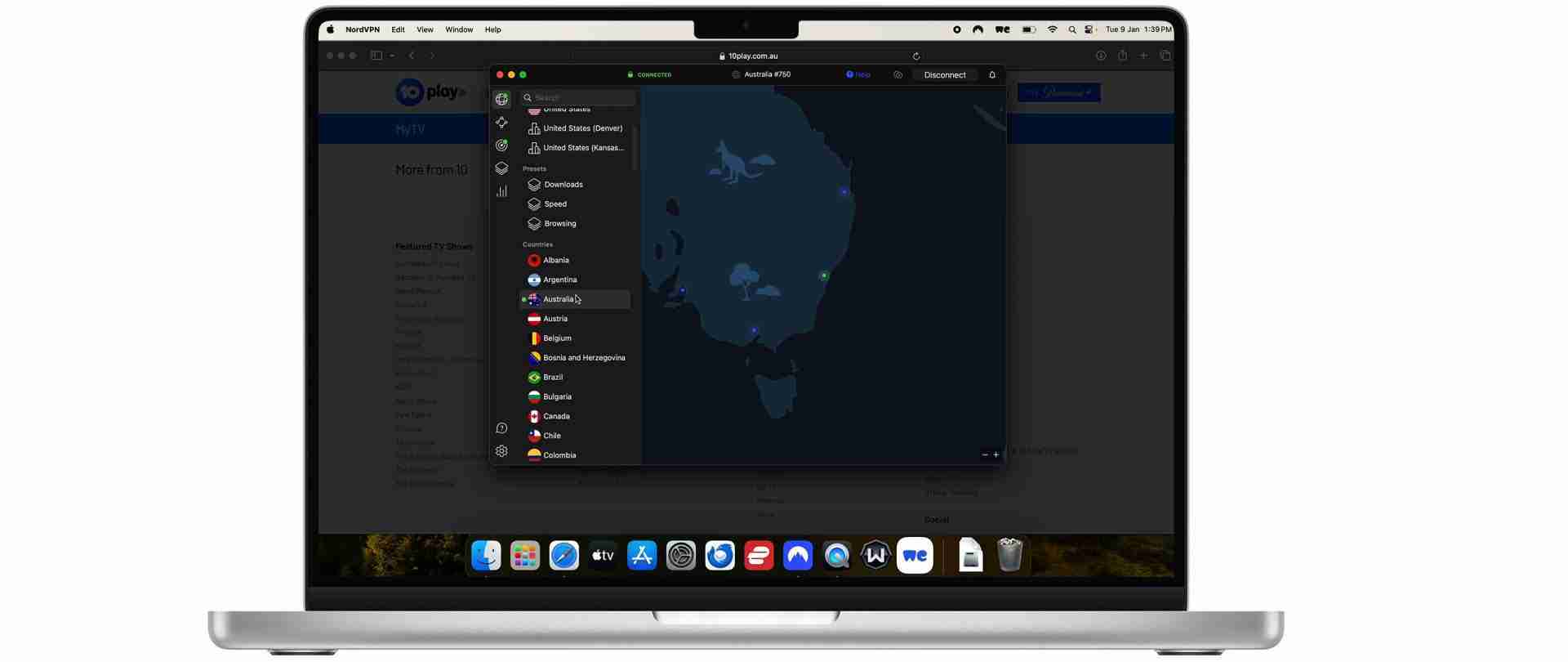The image size is (1568, 662).
Task: Click the pause connection icon beside Disconnect
Action: pos(898,75)
